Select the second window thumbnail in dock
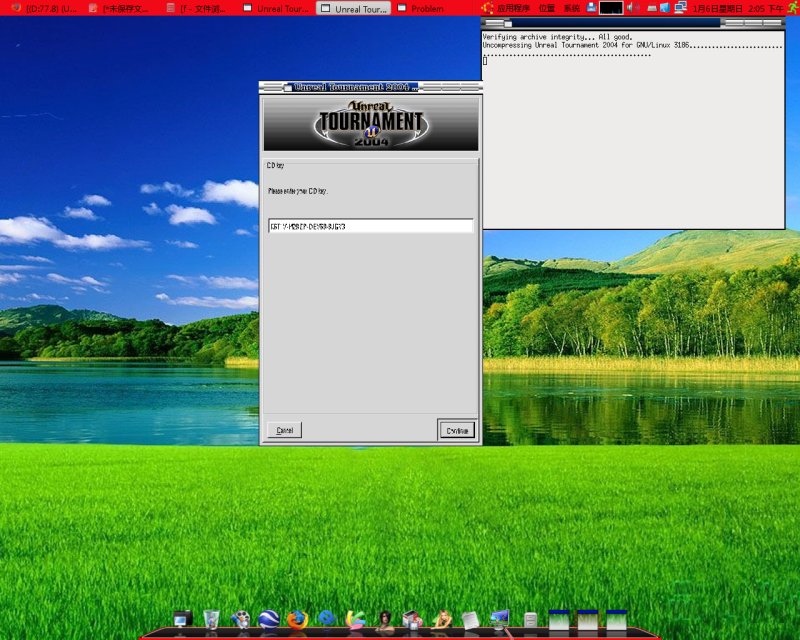This screenshot has width=800, height=640. pyautogui.click(x=587, y=620)
